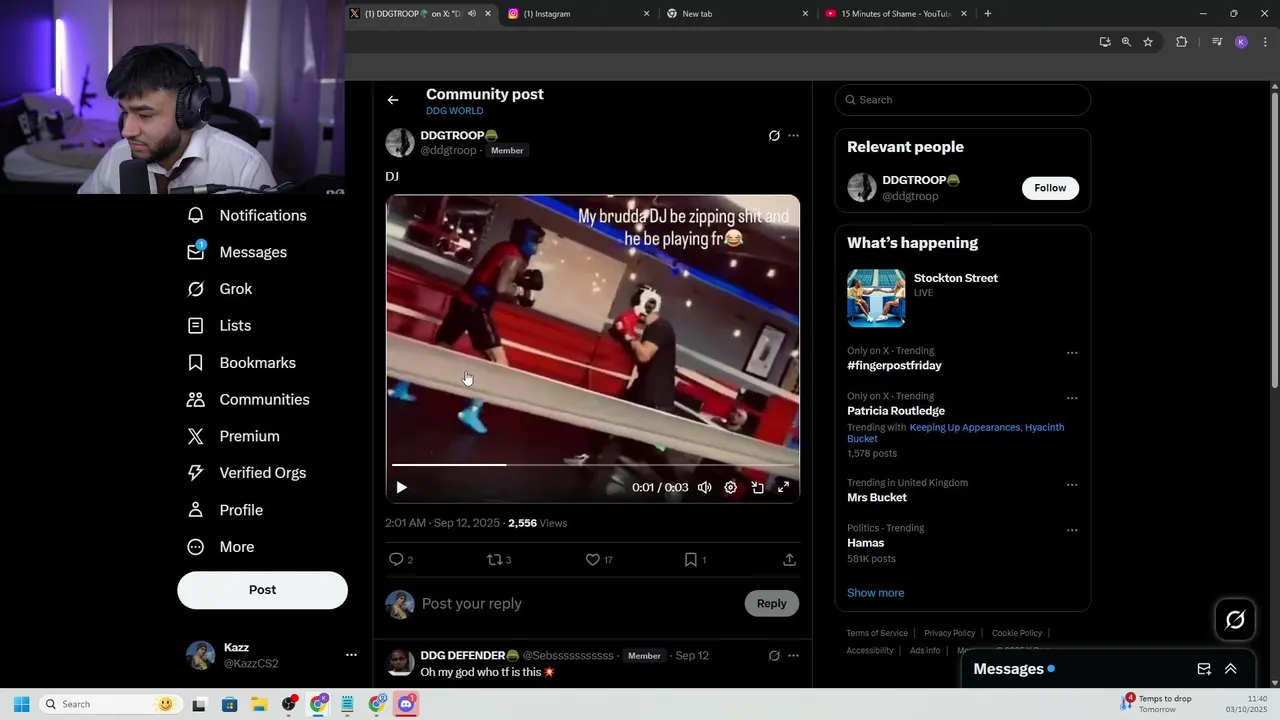Open Premium in the sidebar
Screen dimensions: 1280x720
[234, 437]
